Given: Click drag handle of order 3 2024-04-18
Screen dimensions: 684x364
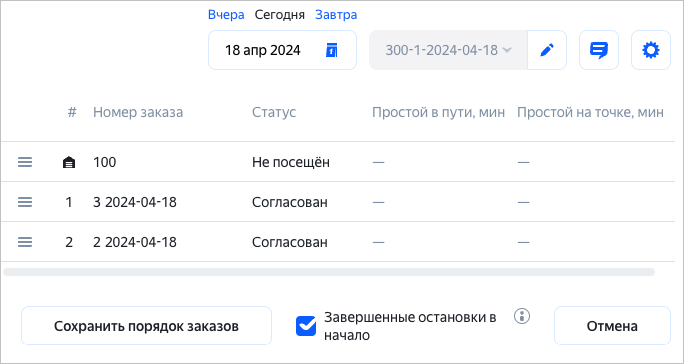Looking at the screenshot, I should [x=25, y=202].
